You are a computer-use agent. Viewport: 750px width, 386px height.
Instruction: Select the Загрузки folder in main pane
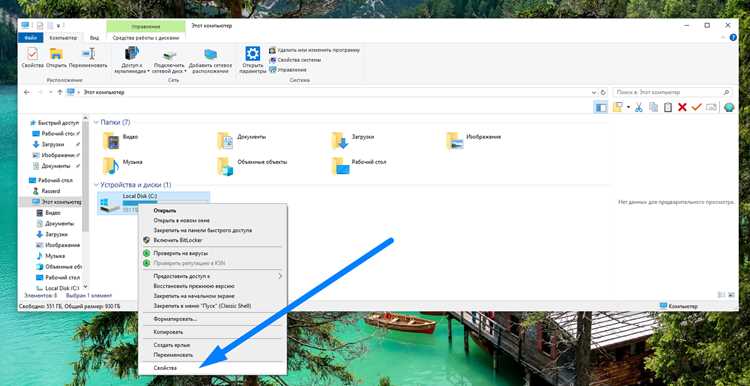[x=353, y=141]
